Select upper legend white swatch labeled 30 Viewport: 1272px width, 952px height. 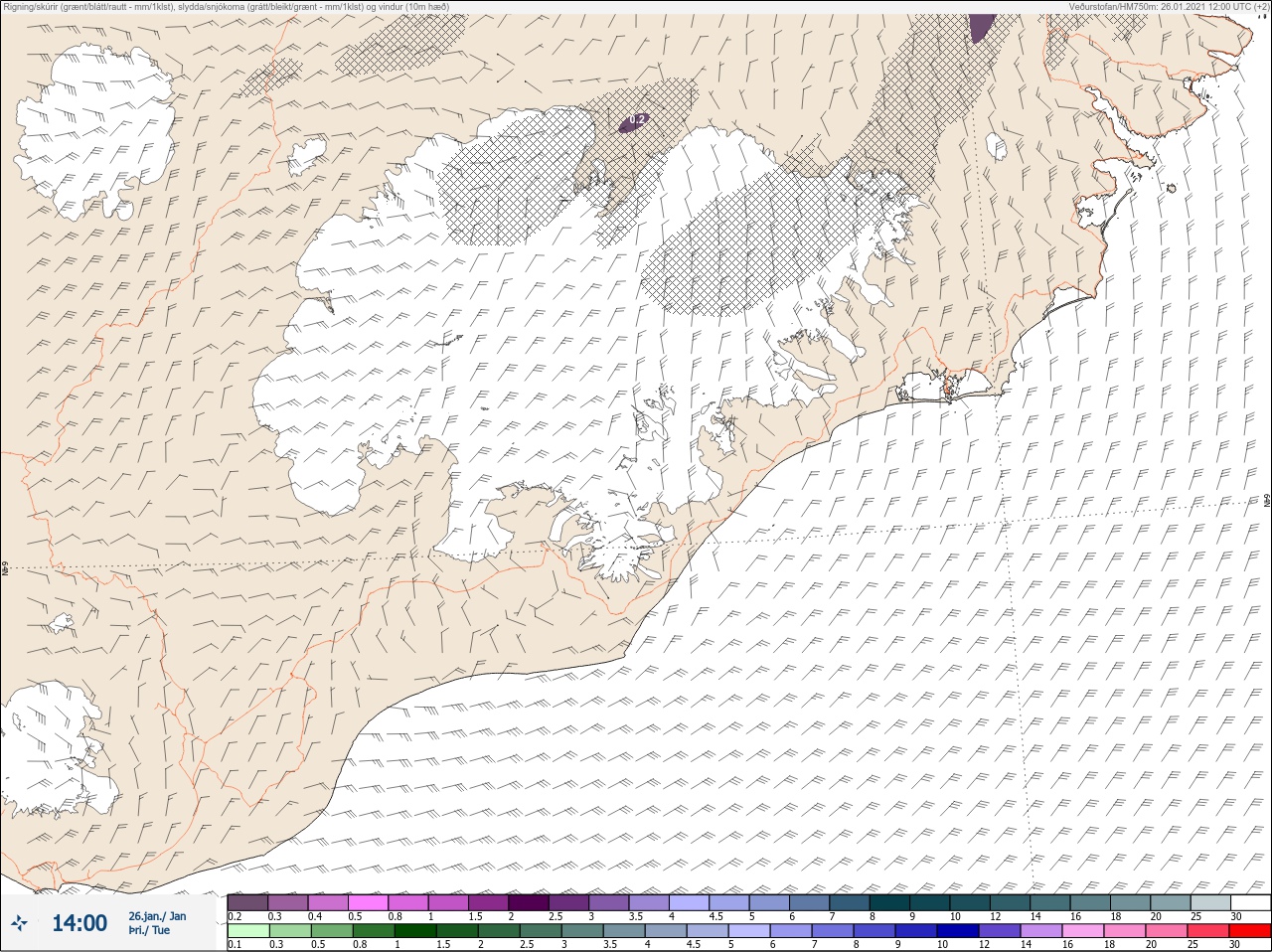(x=1250, y=902)
